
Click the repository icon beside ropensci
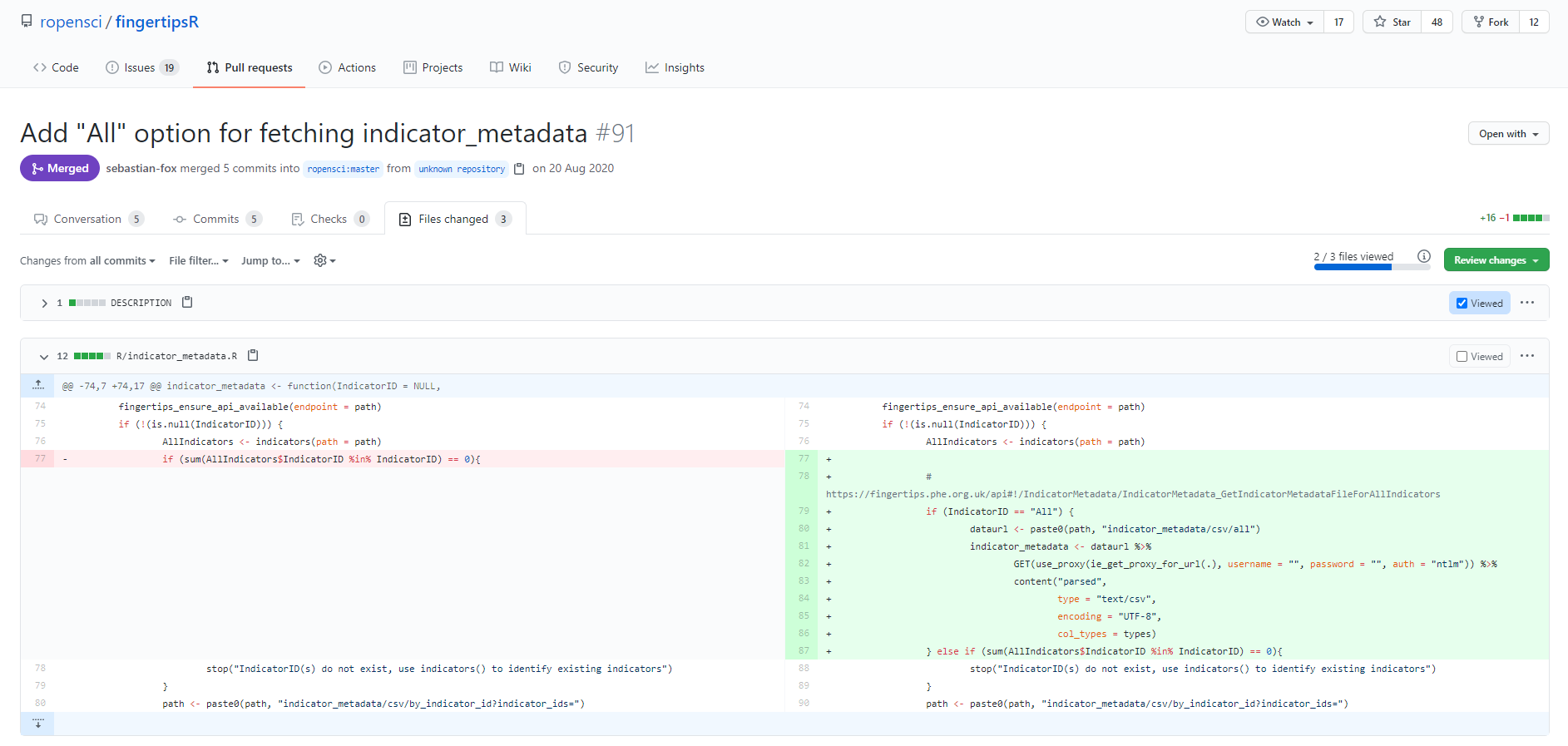tap(27, 21)
